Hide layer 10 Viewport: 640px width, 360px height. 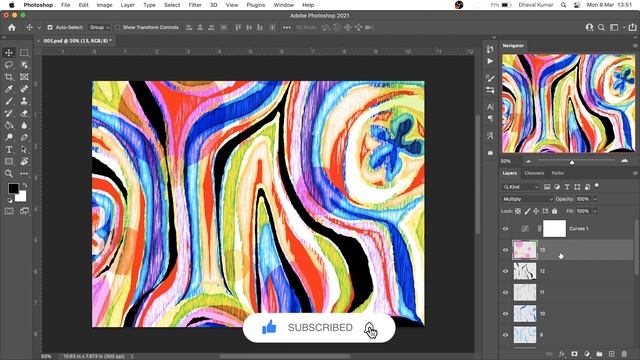pos(505,313)
